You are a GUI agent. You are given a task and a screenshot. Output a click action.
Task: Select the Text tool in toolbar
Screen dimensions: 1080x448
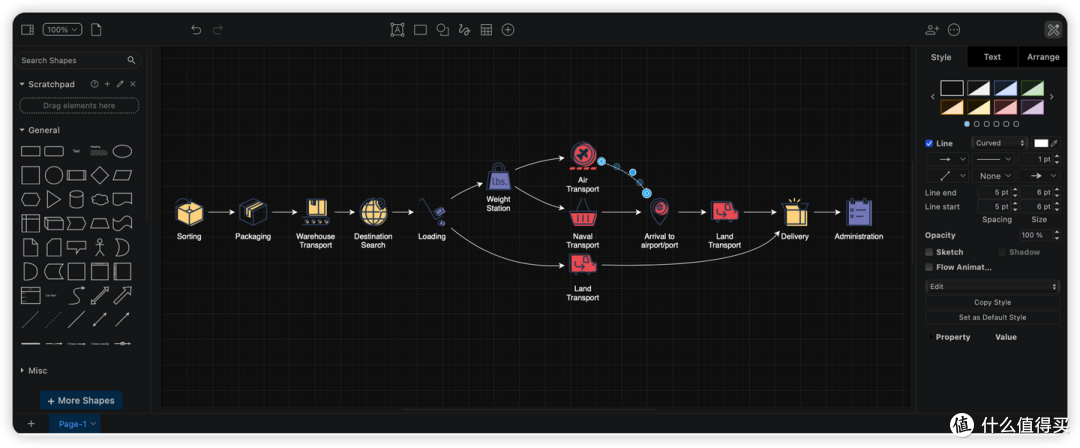pyautogui.click(x=397, y=30)
